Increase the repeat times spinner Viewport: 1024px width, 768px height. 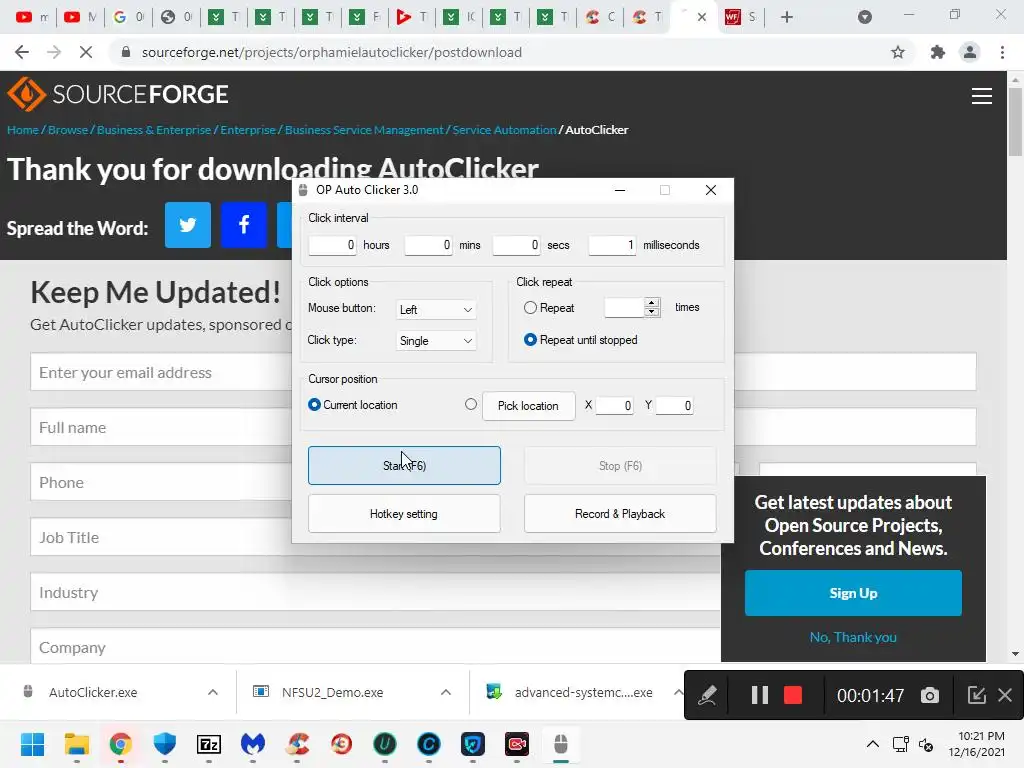[x=652, y=302]
